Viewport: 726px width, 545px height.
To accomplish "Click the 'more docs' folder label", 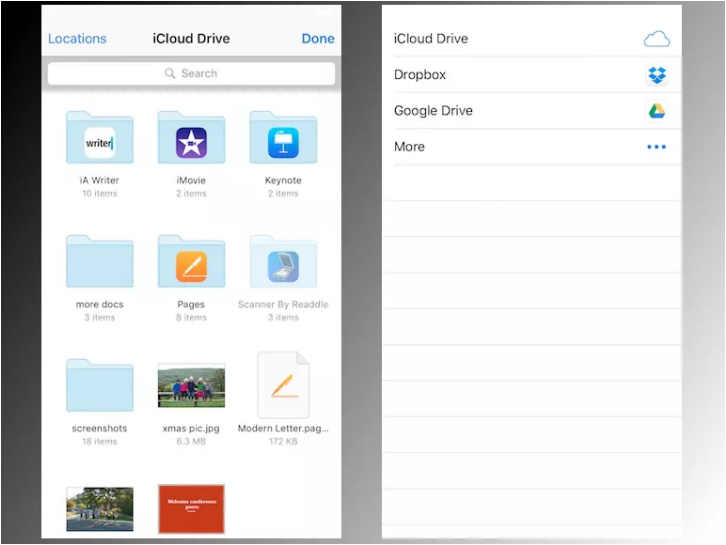I will point(100,304).
